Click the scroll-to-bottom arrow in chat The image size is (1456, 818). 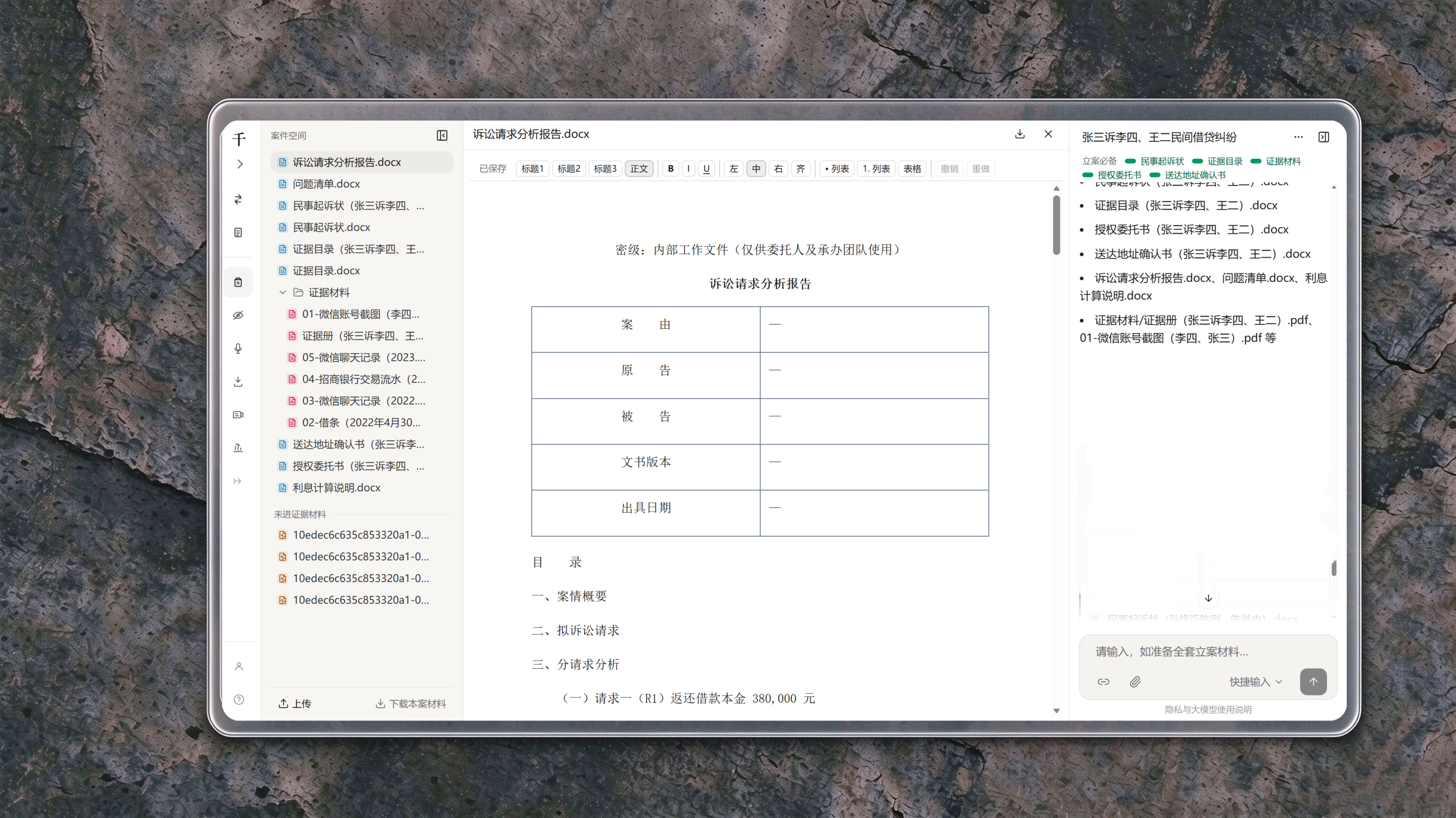1209,598
